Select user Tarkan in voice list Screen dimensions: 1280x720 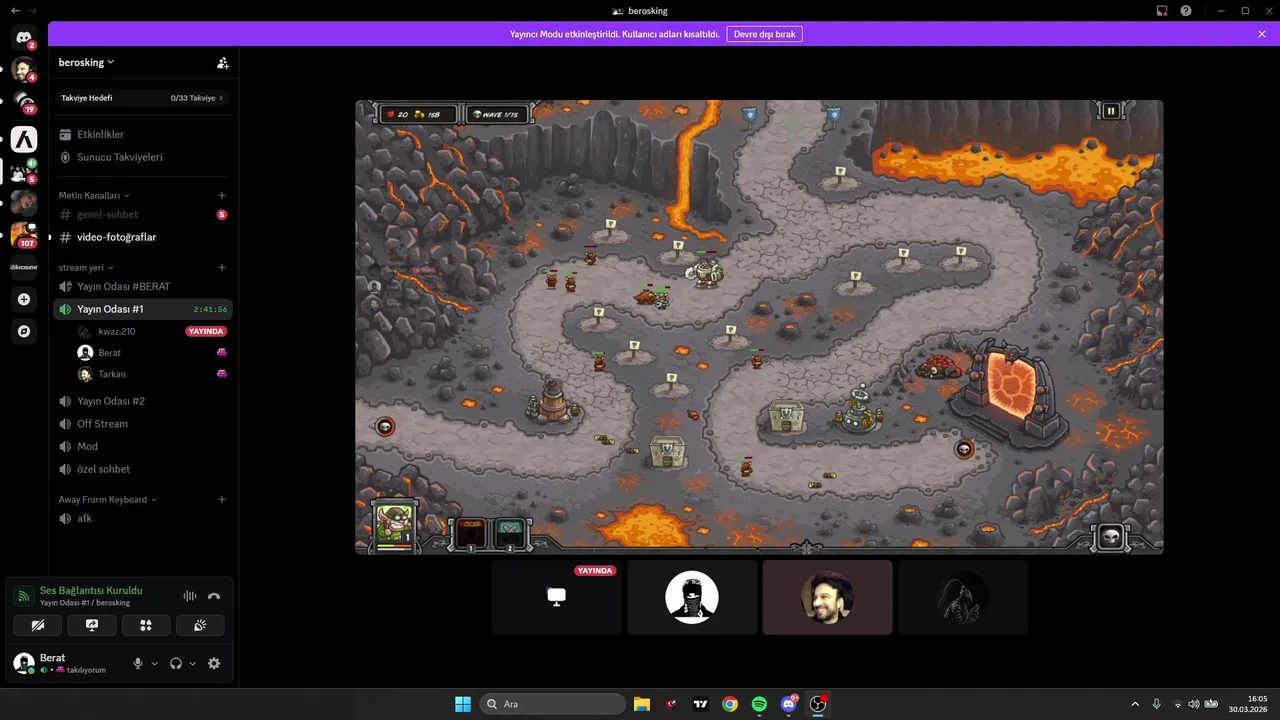tap(152, 374)
